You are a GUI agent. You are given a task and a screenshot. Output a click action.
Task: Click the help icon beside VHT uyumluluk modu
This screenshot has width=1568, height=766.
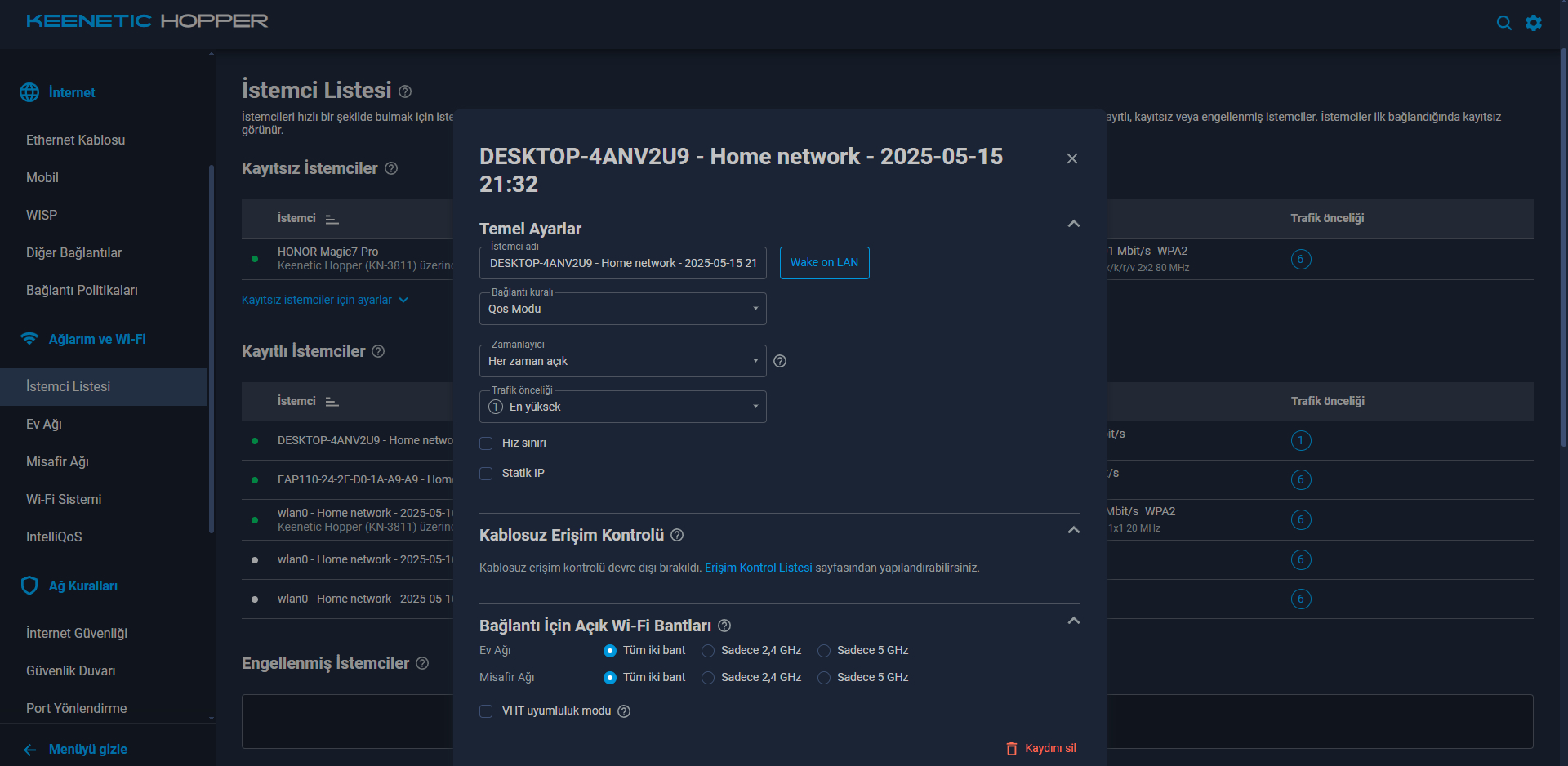click(x=624, y=711)
